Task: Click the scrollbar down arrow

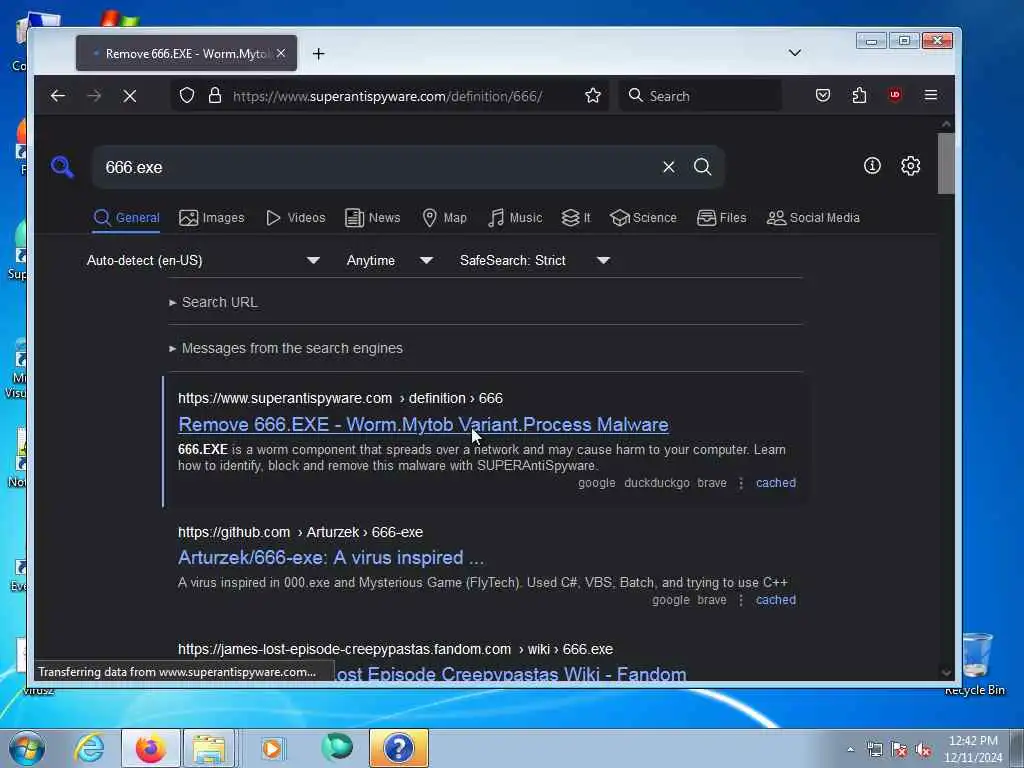Action: 946,672
